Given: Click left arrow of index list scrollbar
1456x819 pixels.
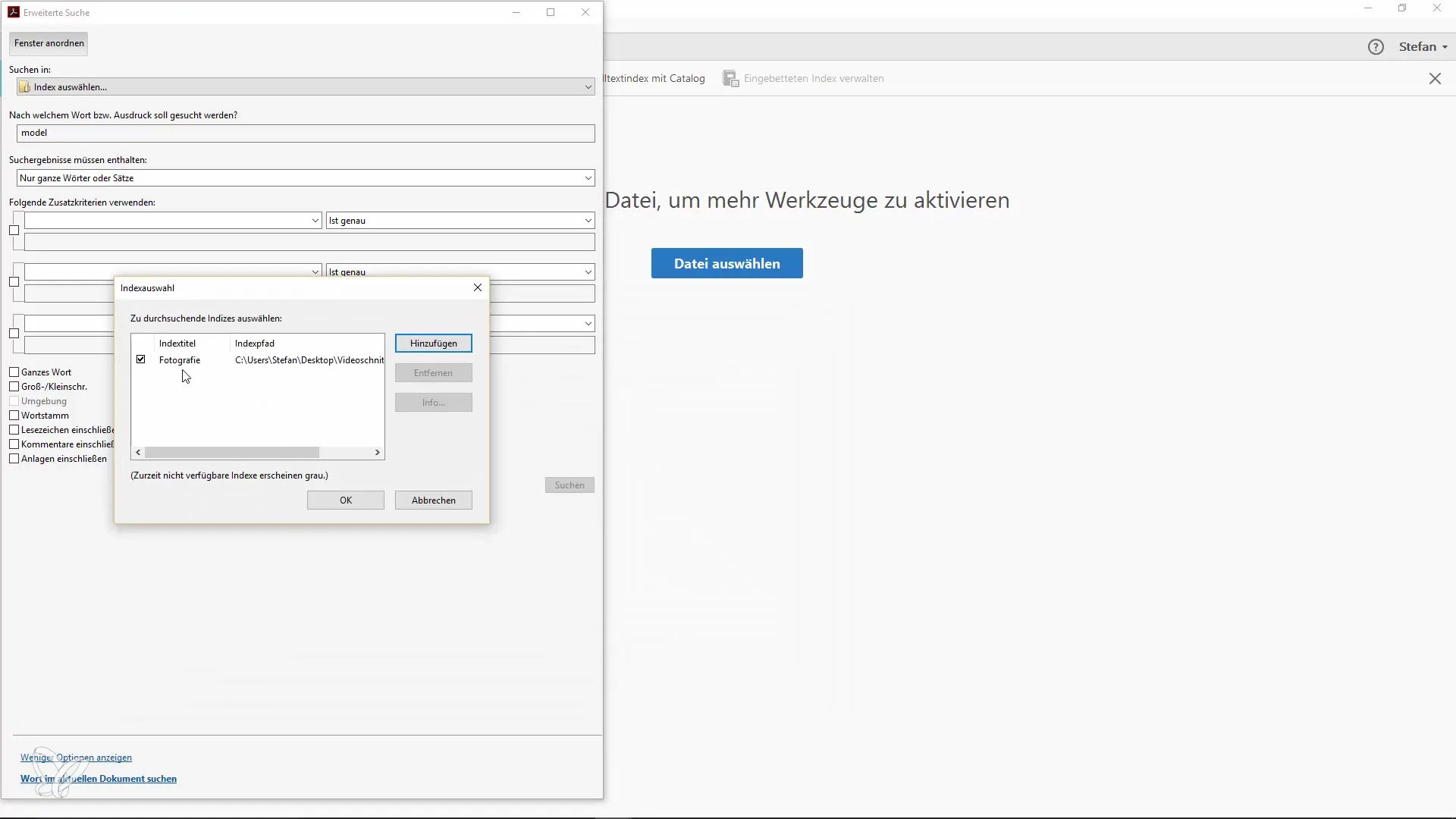Looking at the screenshot, I should point(138,453).
